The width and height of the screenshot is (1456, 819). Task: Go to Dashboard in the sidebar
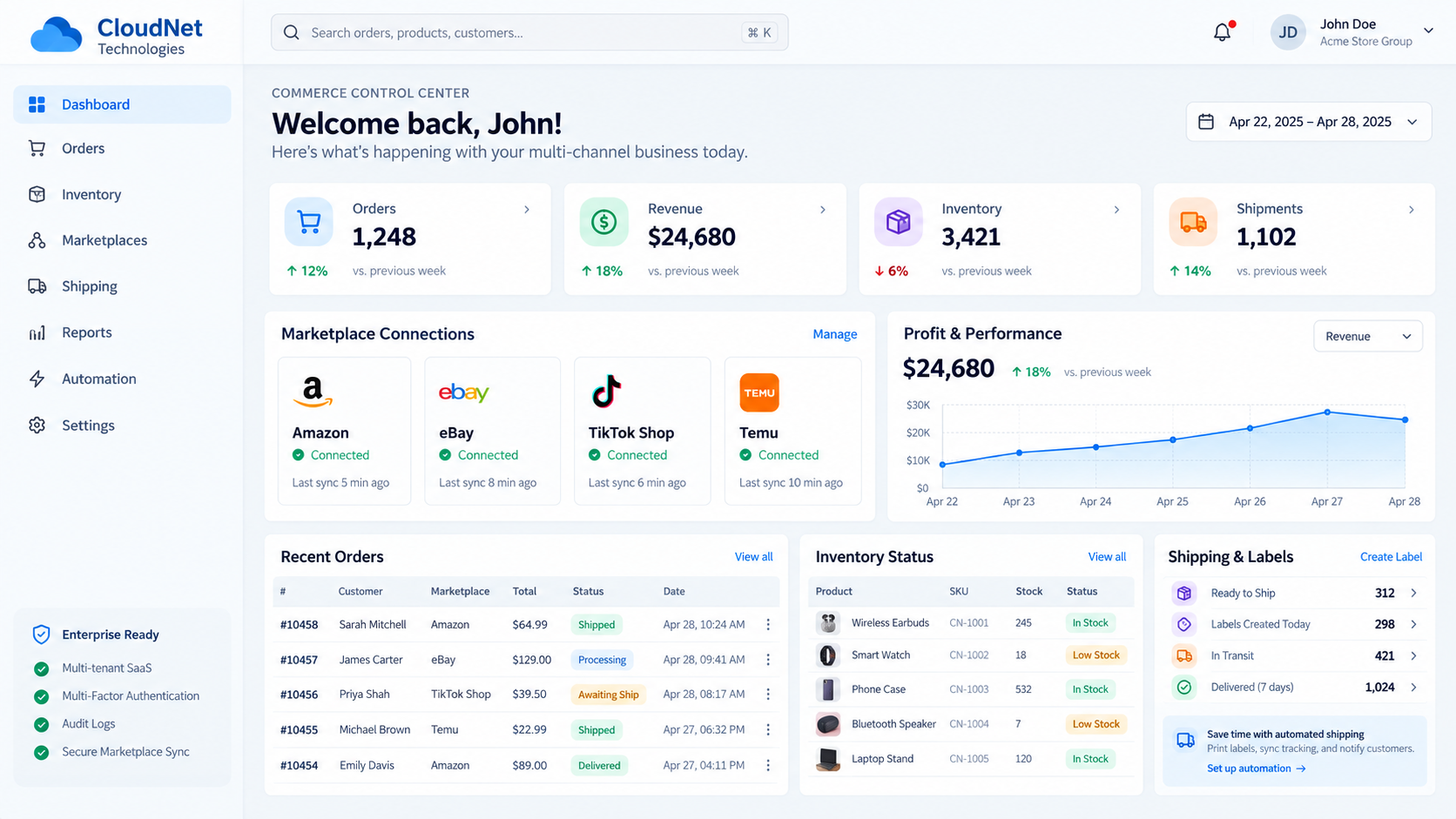pyautogui.click(x=122, y=104)
